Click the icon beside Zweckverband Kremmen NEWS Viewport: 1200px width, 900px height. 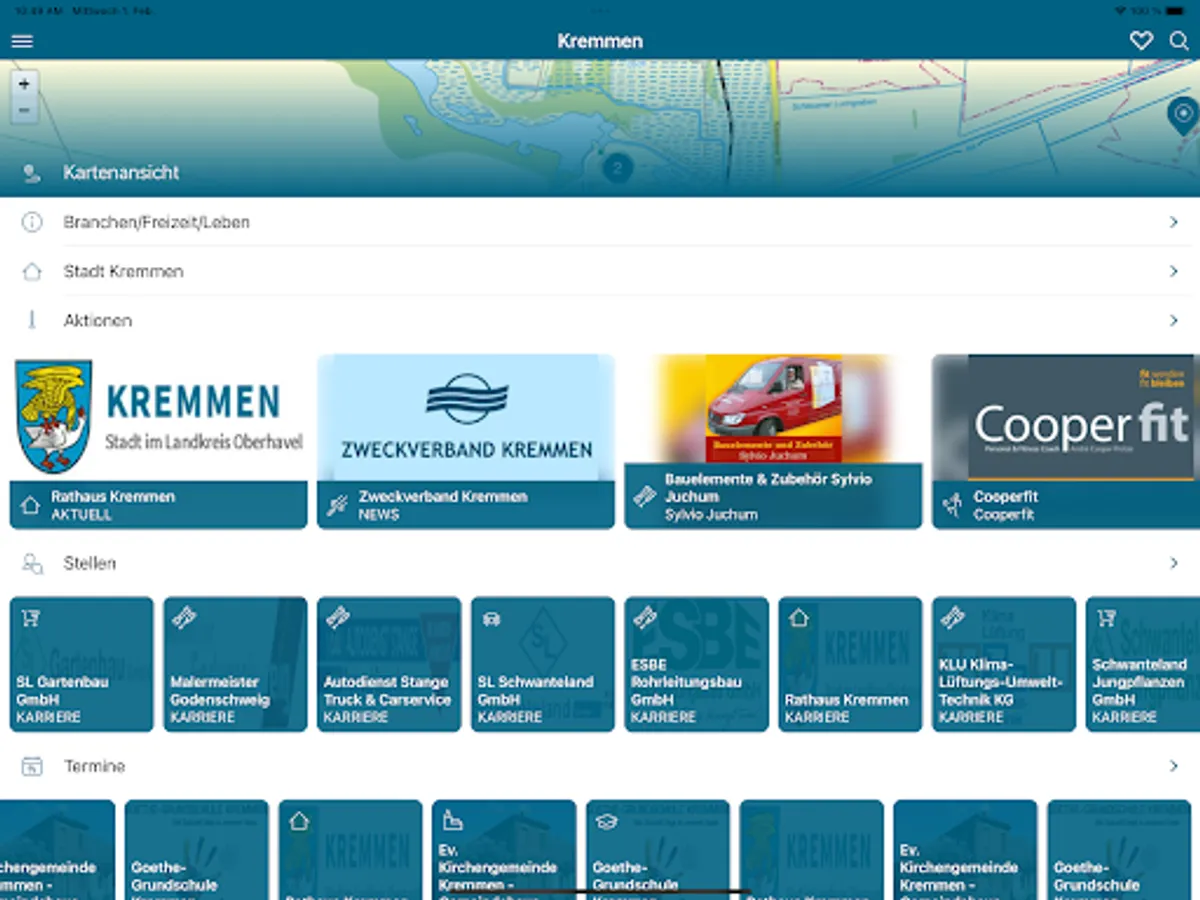click(x=337, y=505)
